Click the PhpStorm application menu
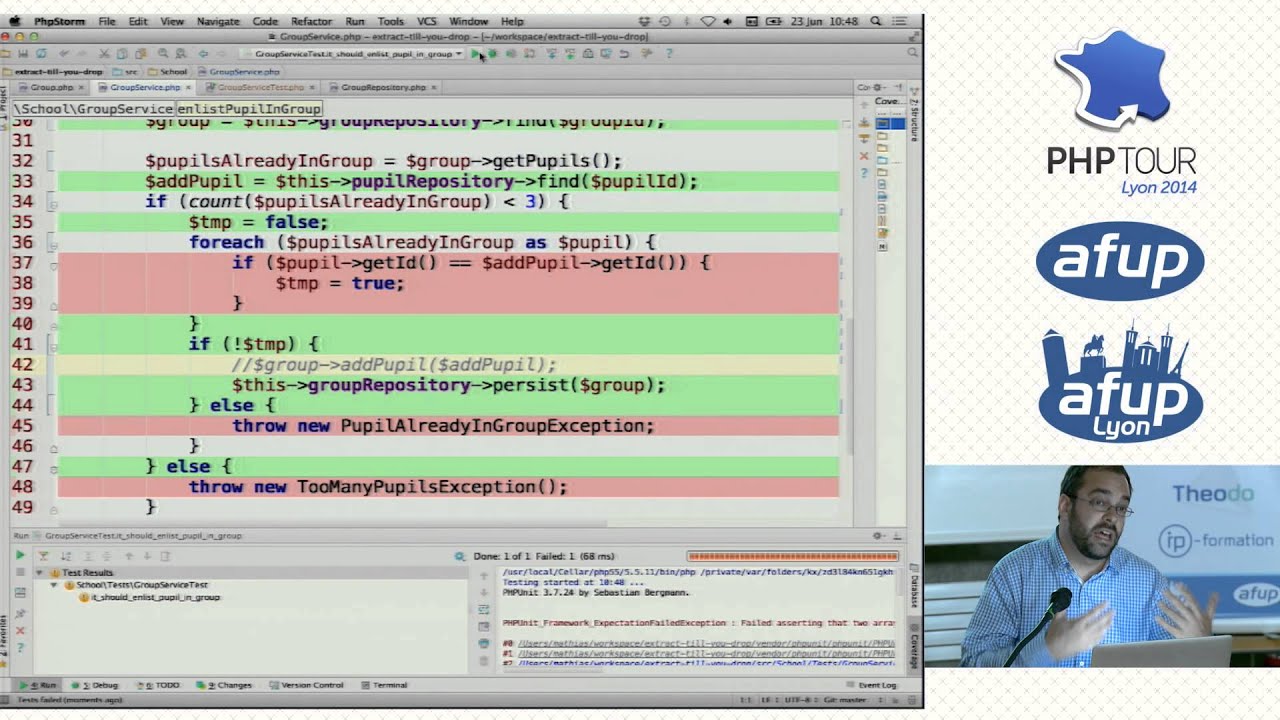Viewport: 1280px width, 720px height. (59, 21)
